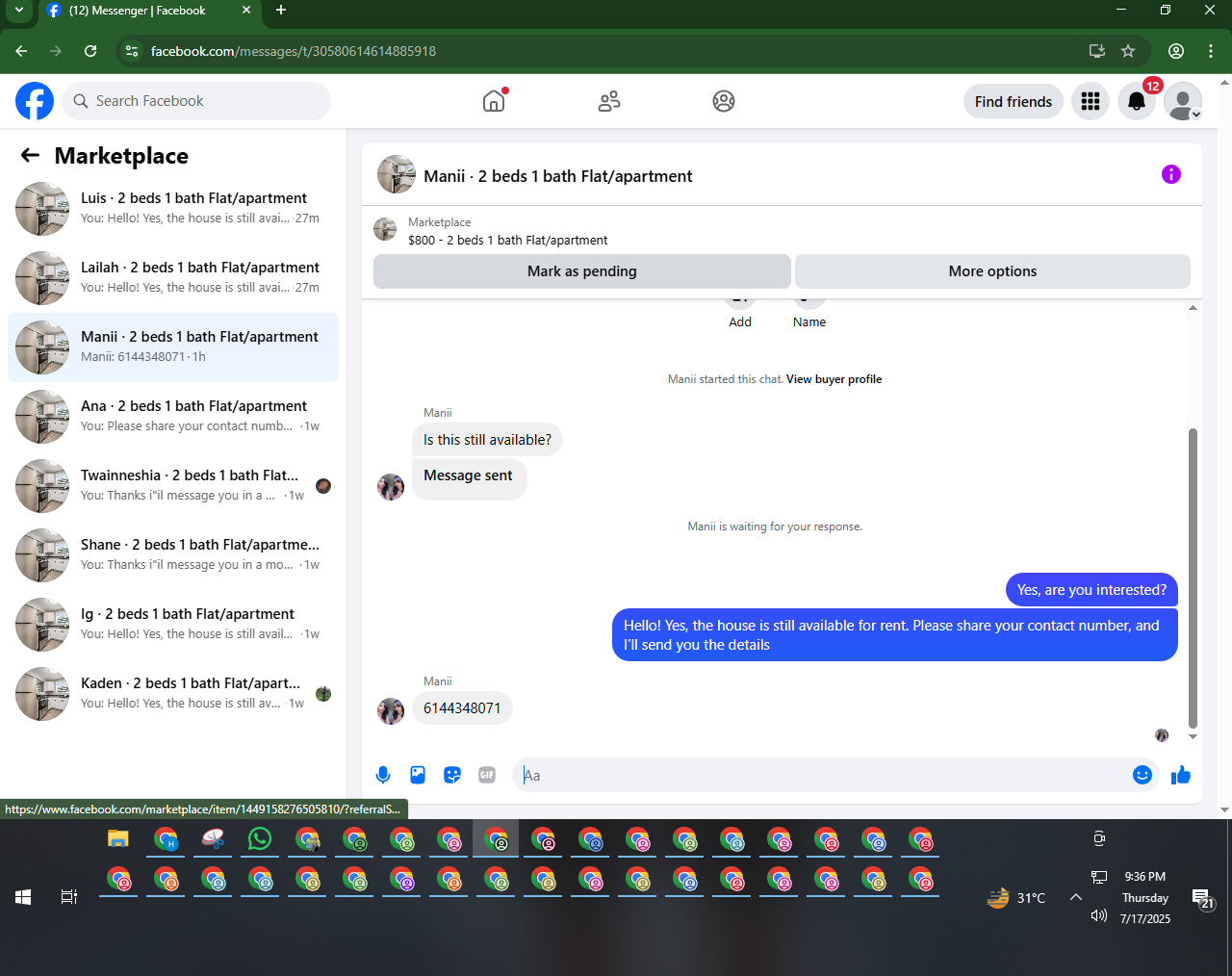Image resolution: width=1232 pixels, height=976 pixels.
Task: Show hidden system tray icons
Action: point(1076,897)
